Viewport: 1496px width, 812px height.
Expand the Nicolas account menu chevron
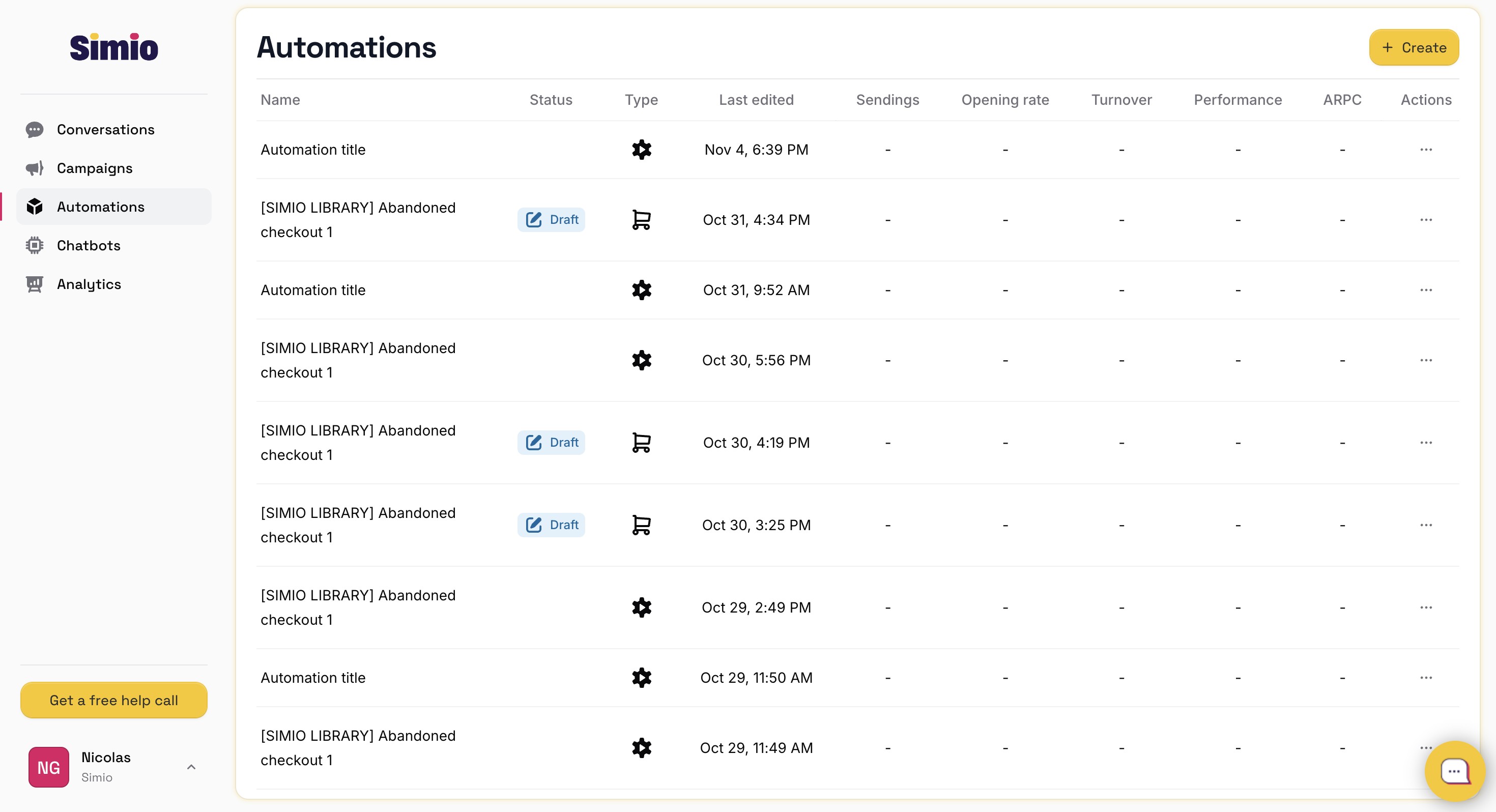click(x=191, y=767)
